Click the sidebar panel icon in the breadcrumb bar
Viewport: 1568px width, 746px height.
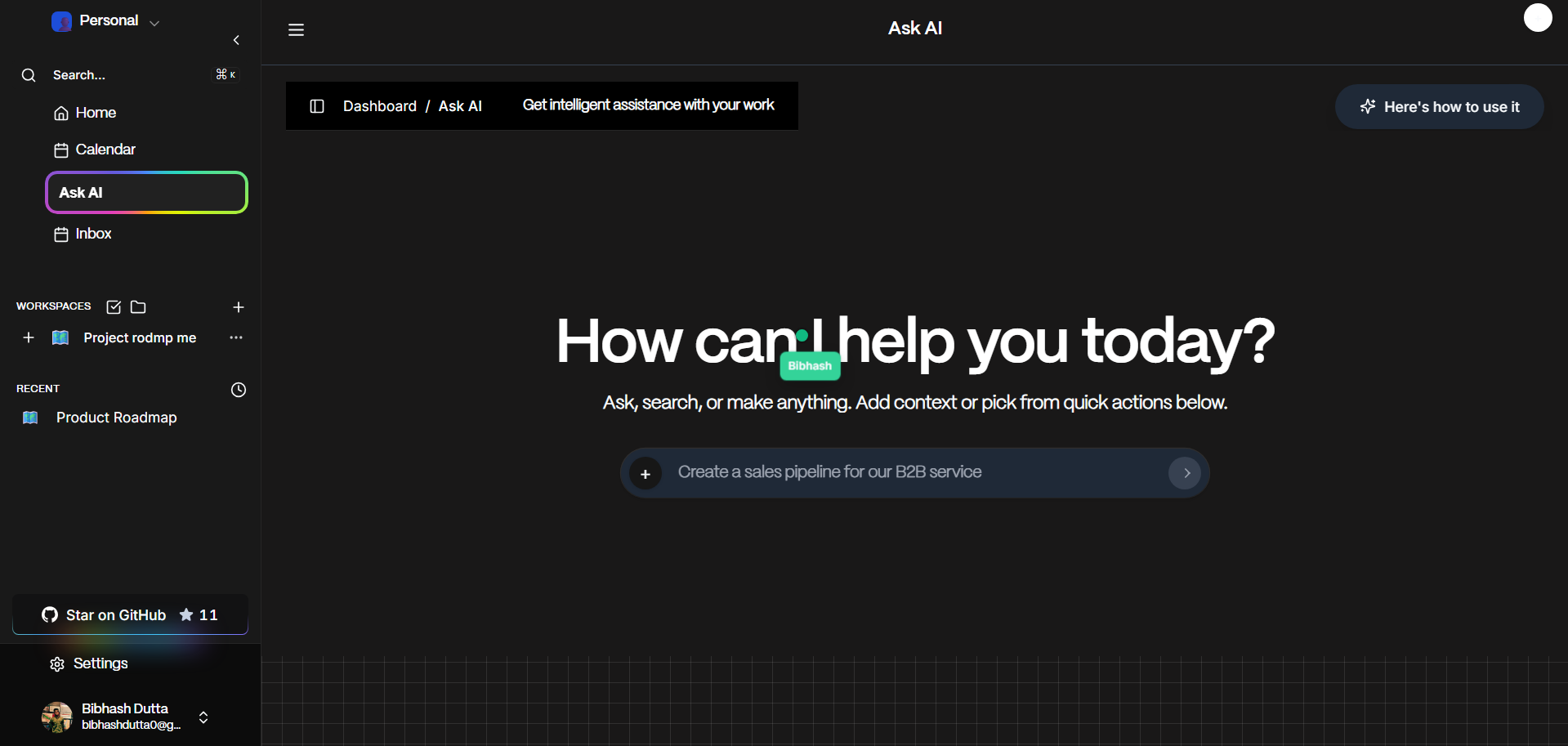[x=317, y=106]
